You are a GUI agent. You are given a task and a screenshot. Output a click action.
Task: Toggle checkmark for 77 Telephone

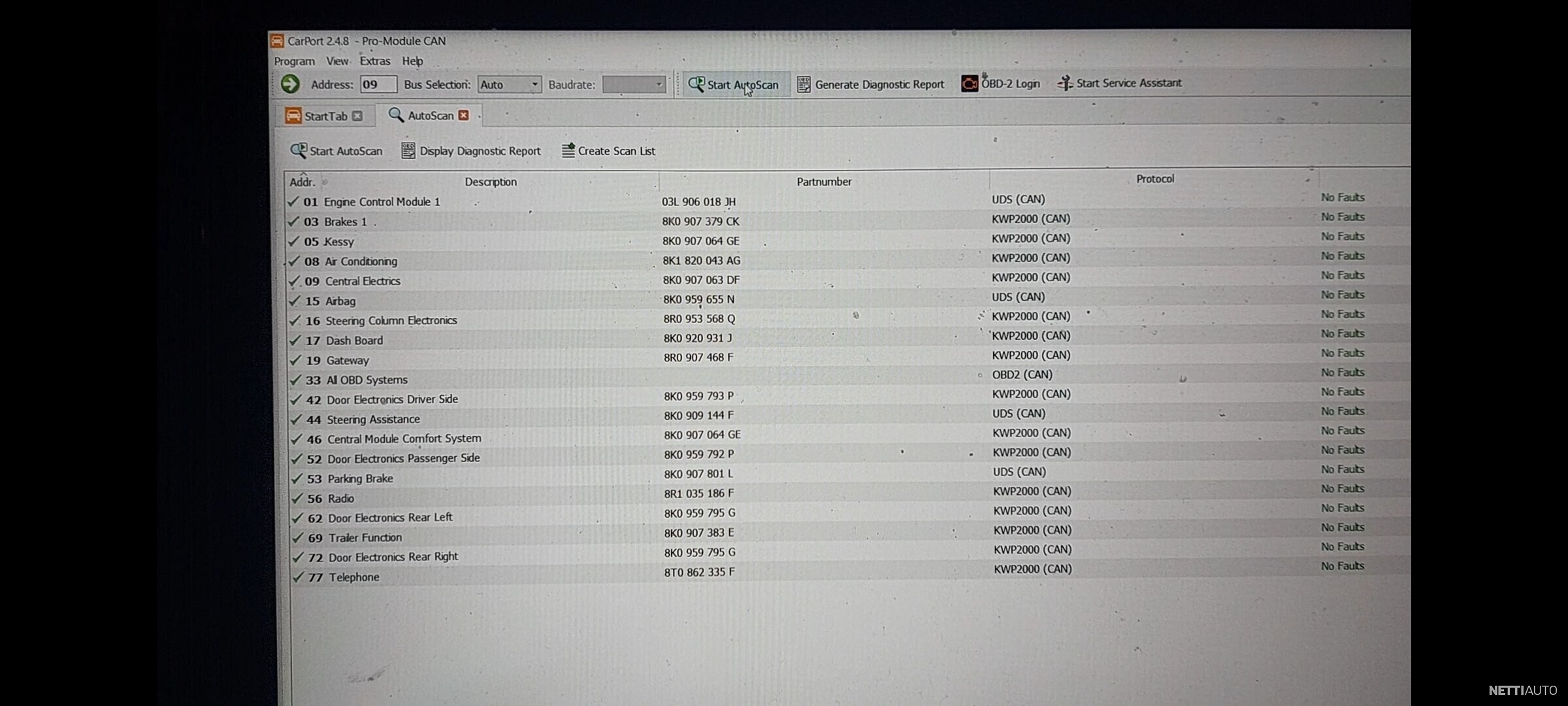click(x=299, y=577)
